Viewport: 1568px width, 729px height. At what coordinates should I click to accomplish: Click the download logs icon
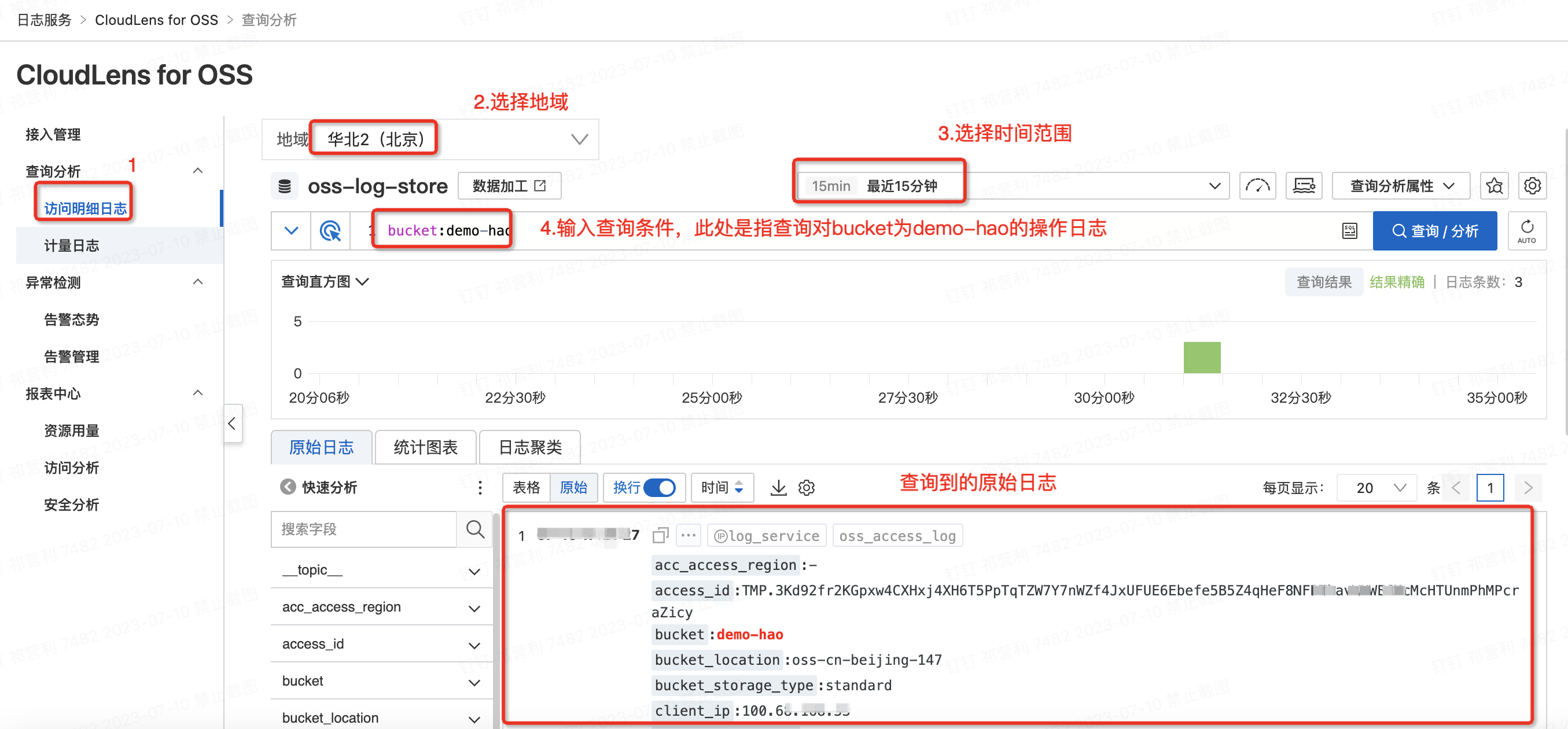778,487
